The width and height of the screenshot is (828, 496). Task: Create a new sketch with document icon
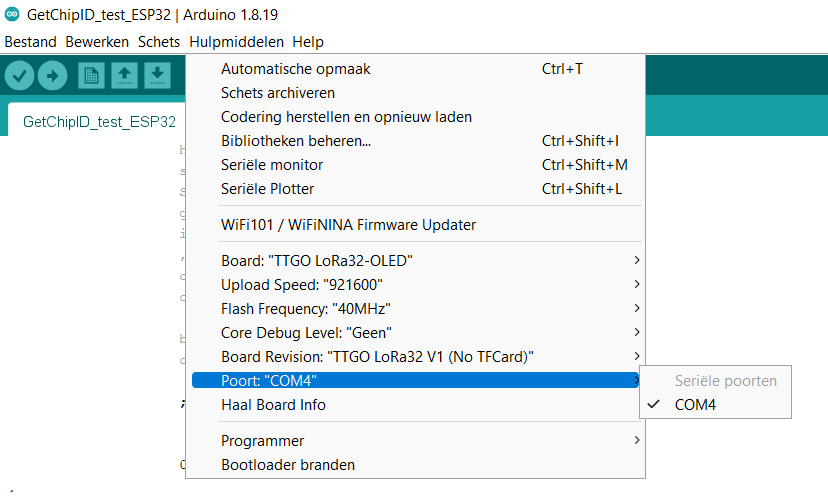[x=91, y=76]
